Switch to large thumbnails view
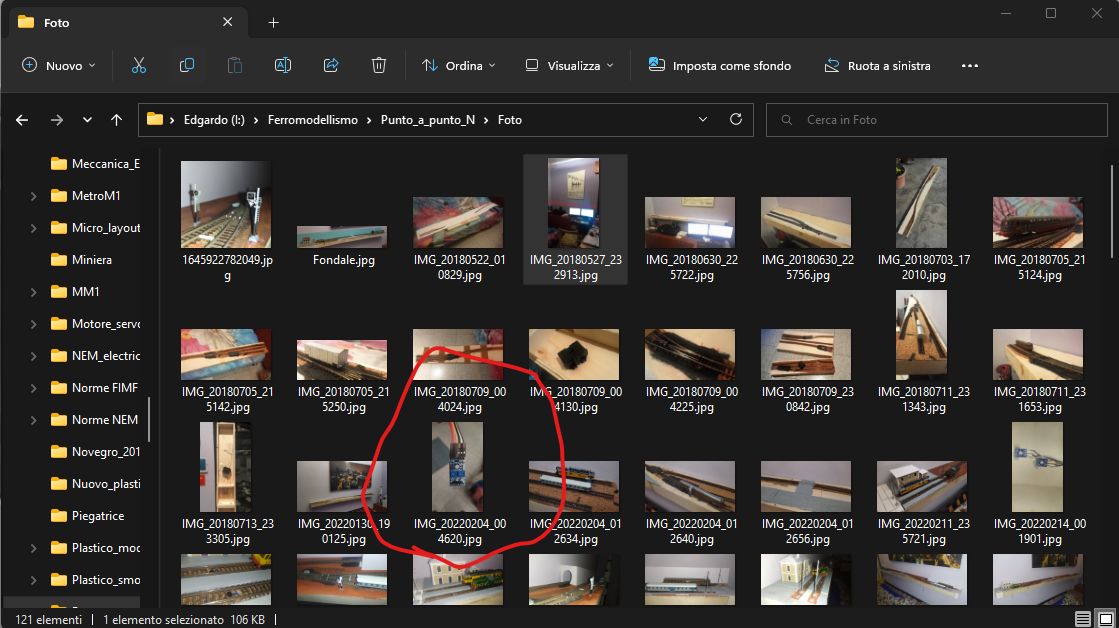This screenshot has width=1119, height=628. 1103,619
